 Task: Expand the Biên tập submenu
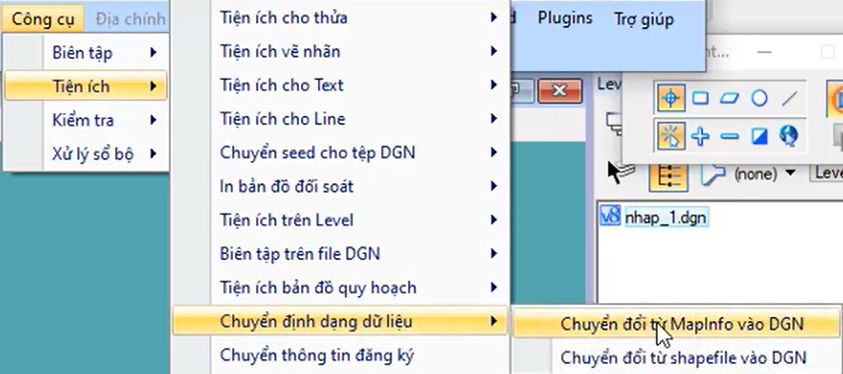(86, 53)
